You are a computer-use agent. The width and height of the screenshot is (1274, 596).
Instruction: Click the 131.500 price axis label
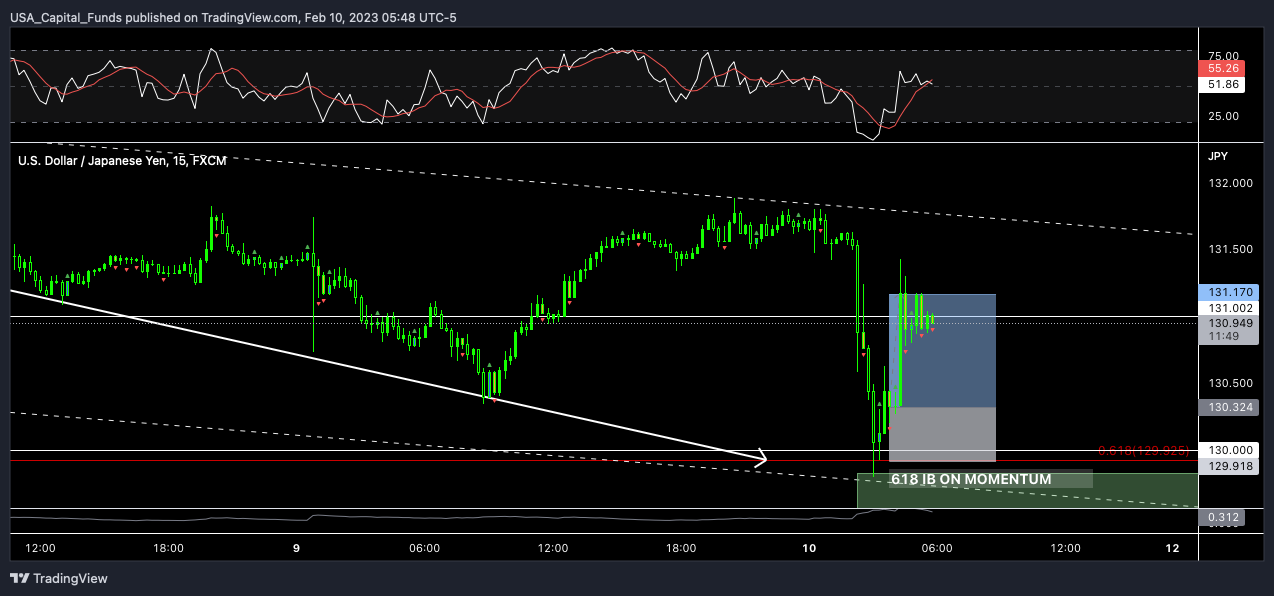[1230, 249]
